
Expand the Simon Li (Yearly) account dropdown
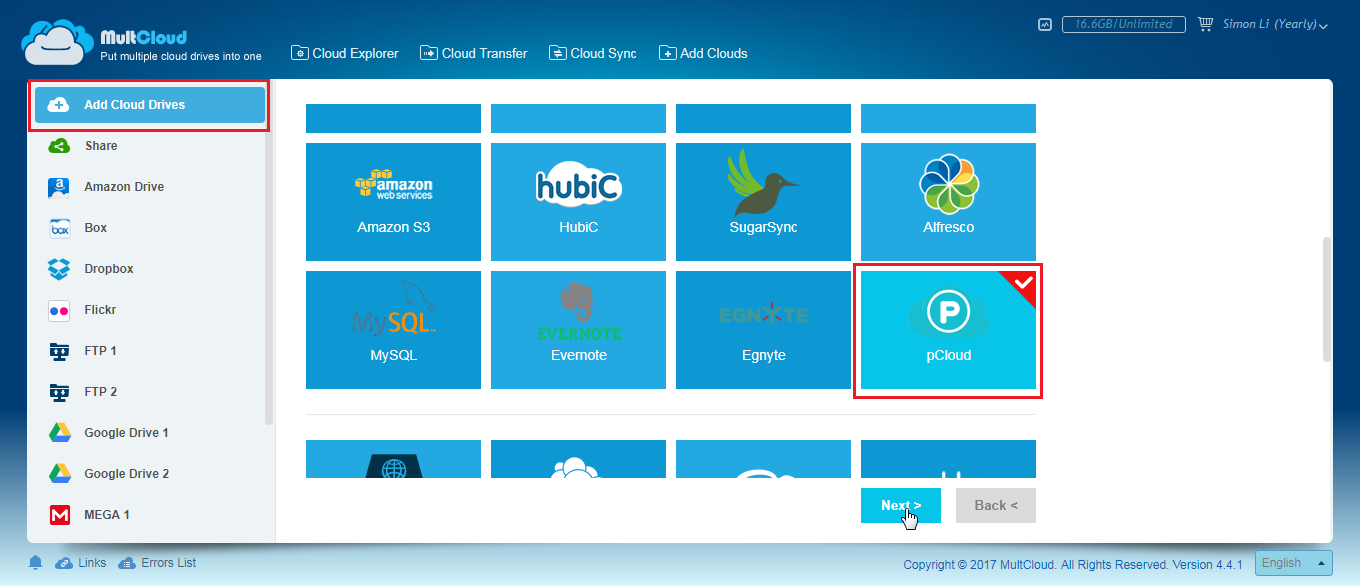pyautogui.click(x=1276, y=25)
